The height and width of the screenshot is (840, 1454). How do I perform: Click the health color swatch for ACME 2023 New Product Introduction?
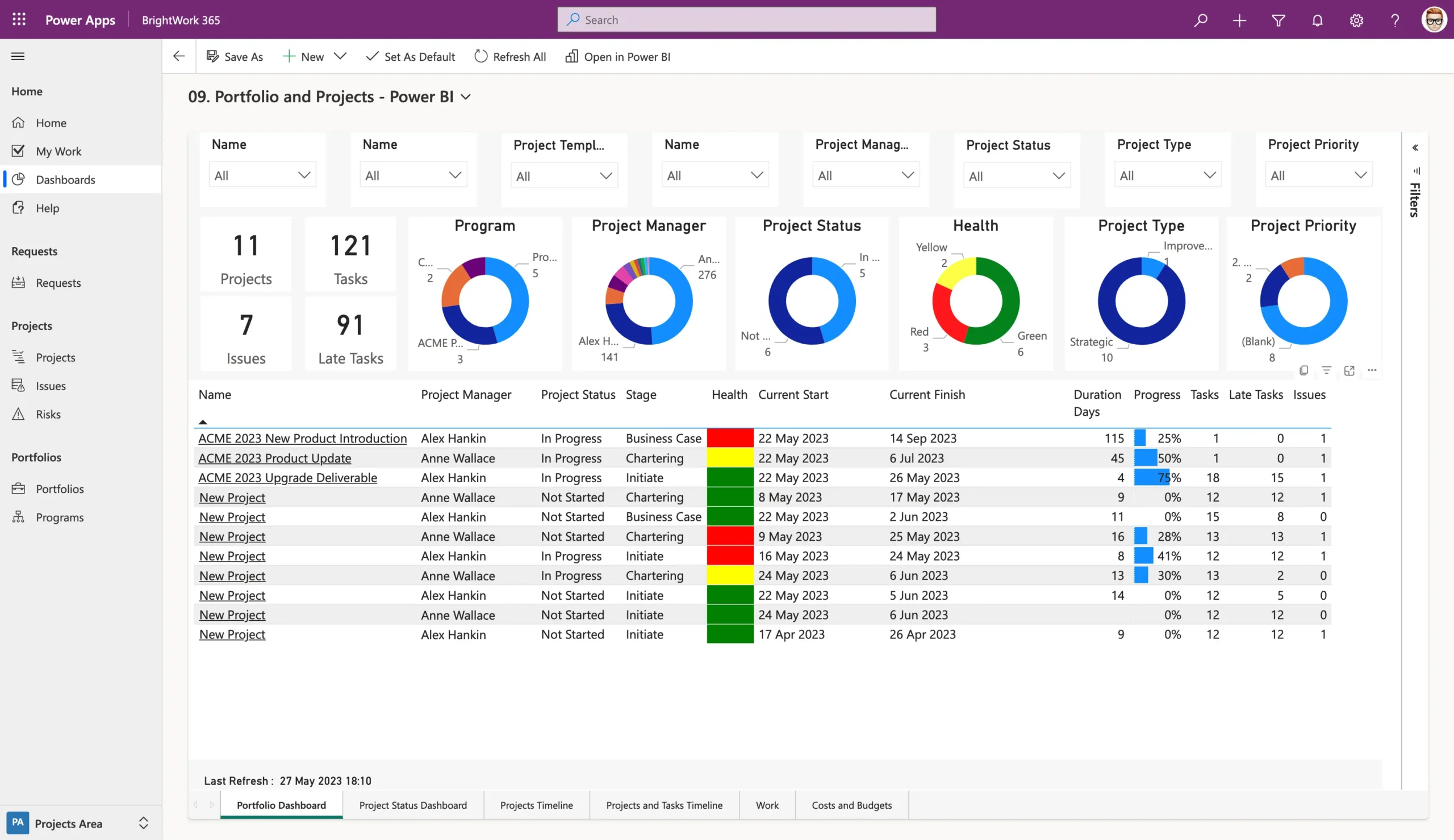coord(729,438)
